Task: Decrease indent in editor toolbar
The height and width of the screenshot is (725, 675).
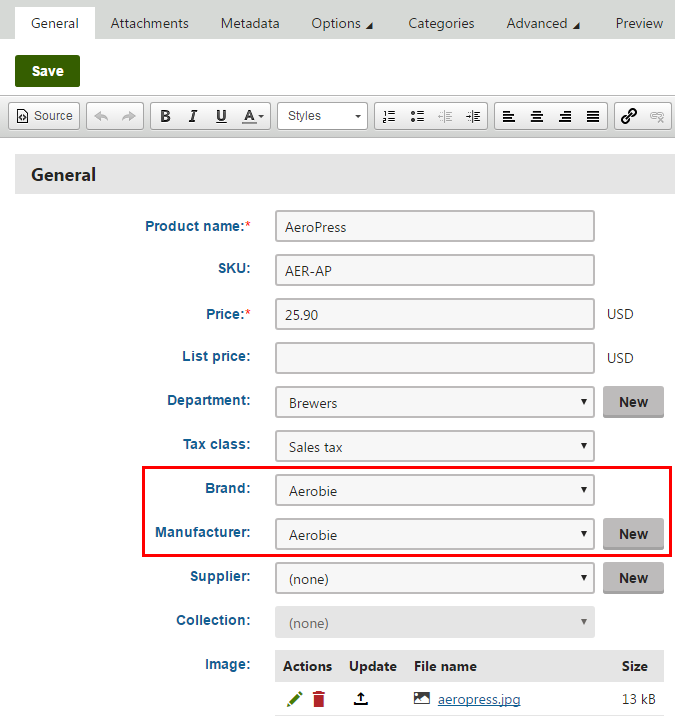Action: point(445,116)
